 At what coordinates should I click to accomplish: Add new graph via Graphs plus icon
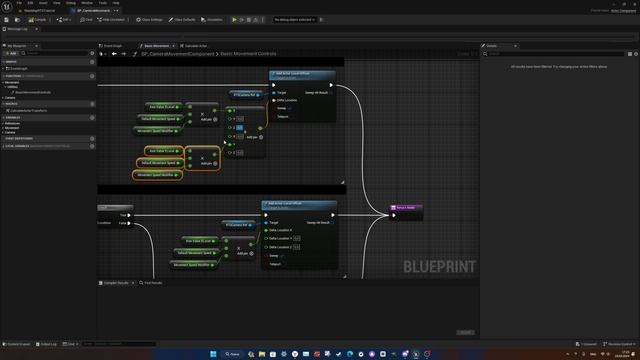92,62
